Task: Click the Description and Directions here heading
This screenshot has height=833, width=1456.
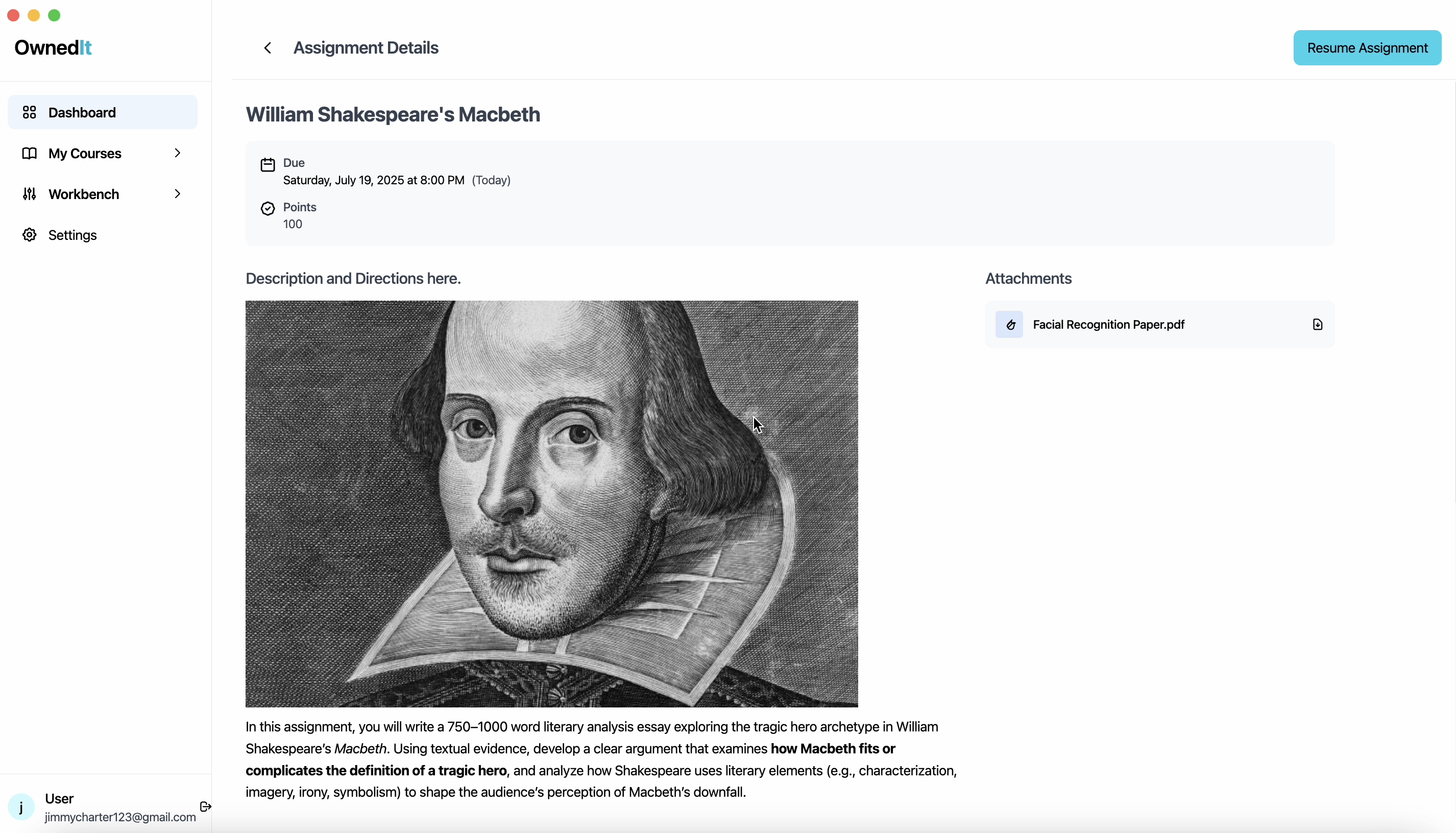Action: pyautogui.click(x=353, y=279)
